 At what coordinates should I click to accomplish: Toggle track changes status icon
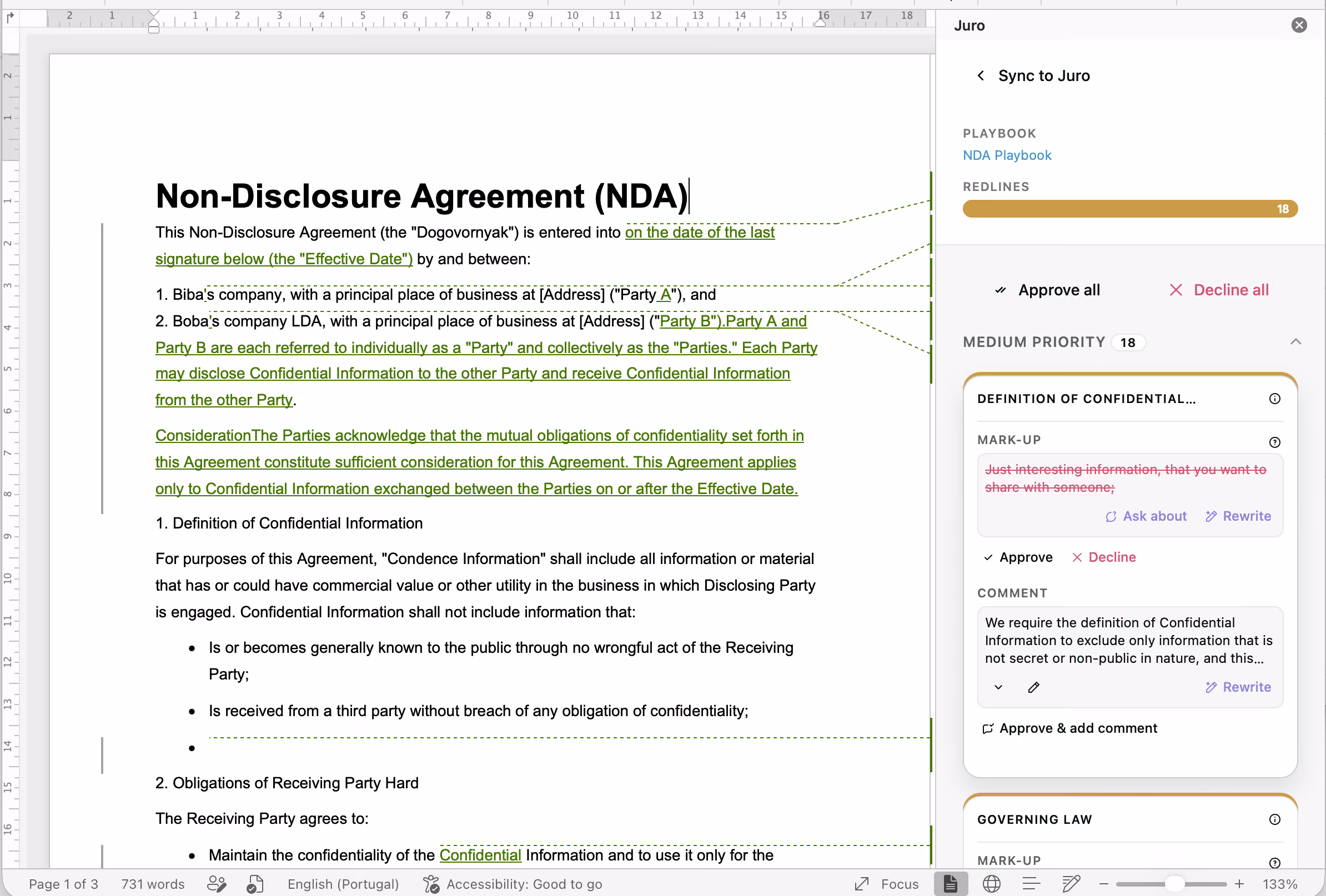[x=216, y=884]
